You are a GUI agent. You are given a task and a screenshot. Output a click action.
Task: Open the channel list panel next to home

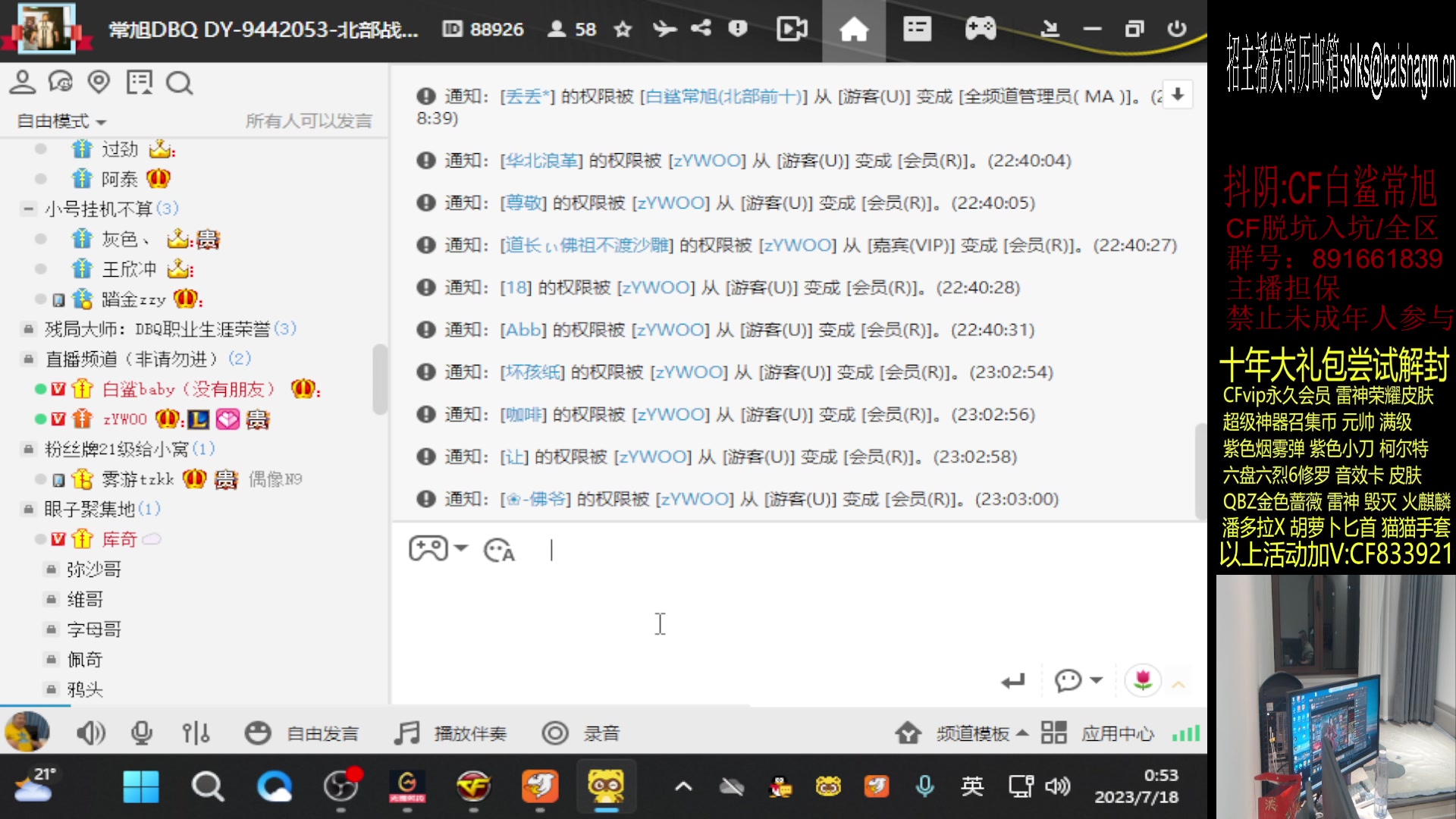pyautogui.click(x=916, y=29)
